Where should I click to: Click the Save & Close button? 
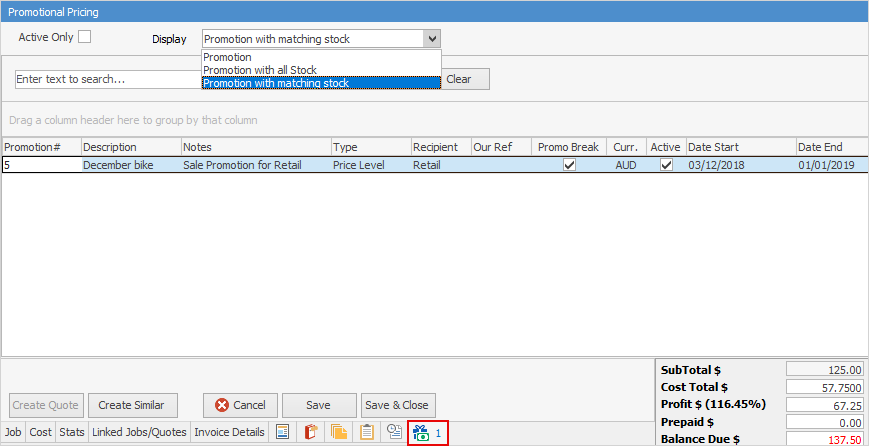tap(396, 405)
